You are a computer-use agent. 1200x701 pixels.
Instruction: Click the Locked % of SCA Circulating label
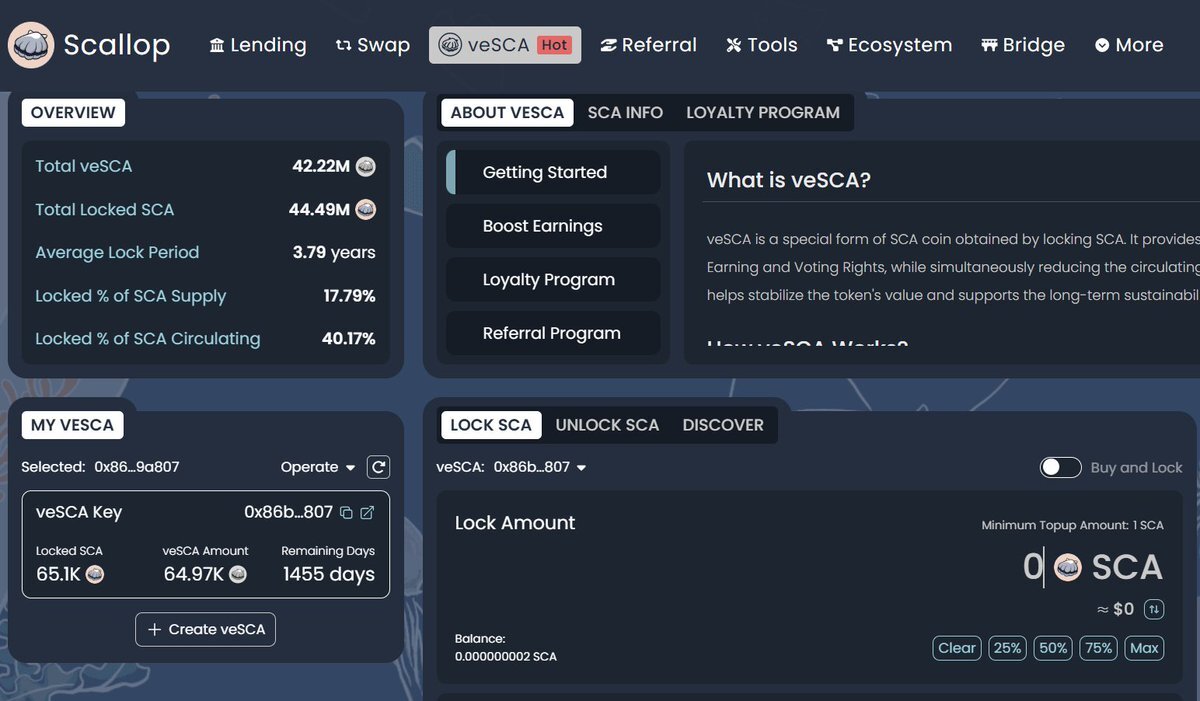148,339
